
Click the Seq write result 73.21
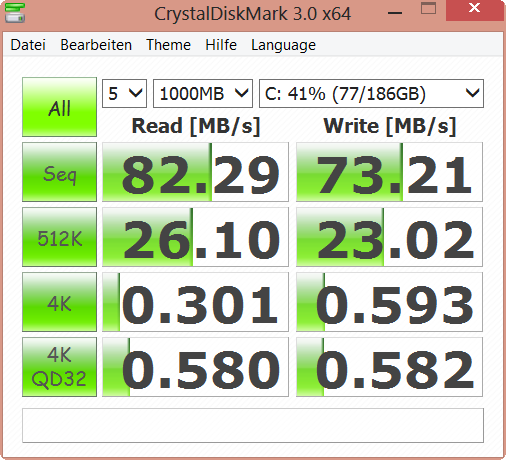389,172
